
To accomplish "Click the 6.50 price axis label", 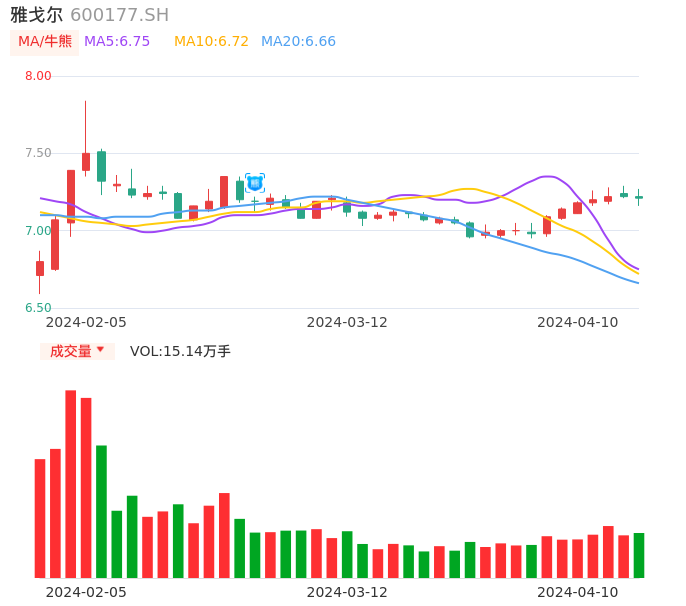I will 38,308.
